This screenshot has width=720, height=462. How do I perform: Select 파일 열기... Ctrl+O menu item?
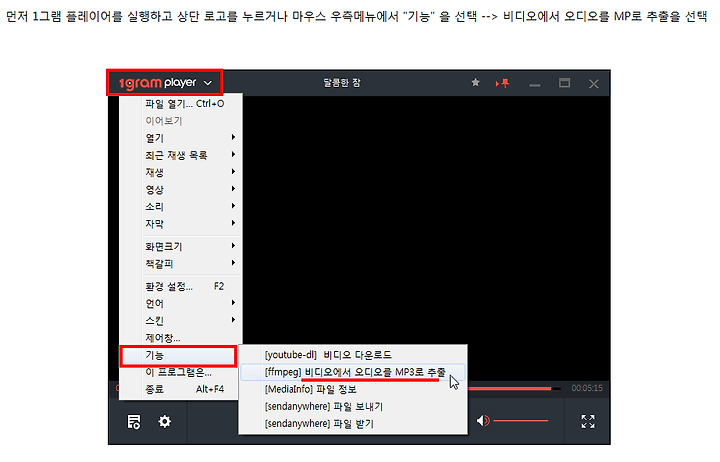(x=181, y=104)
